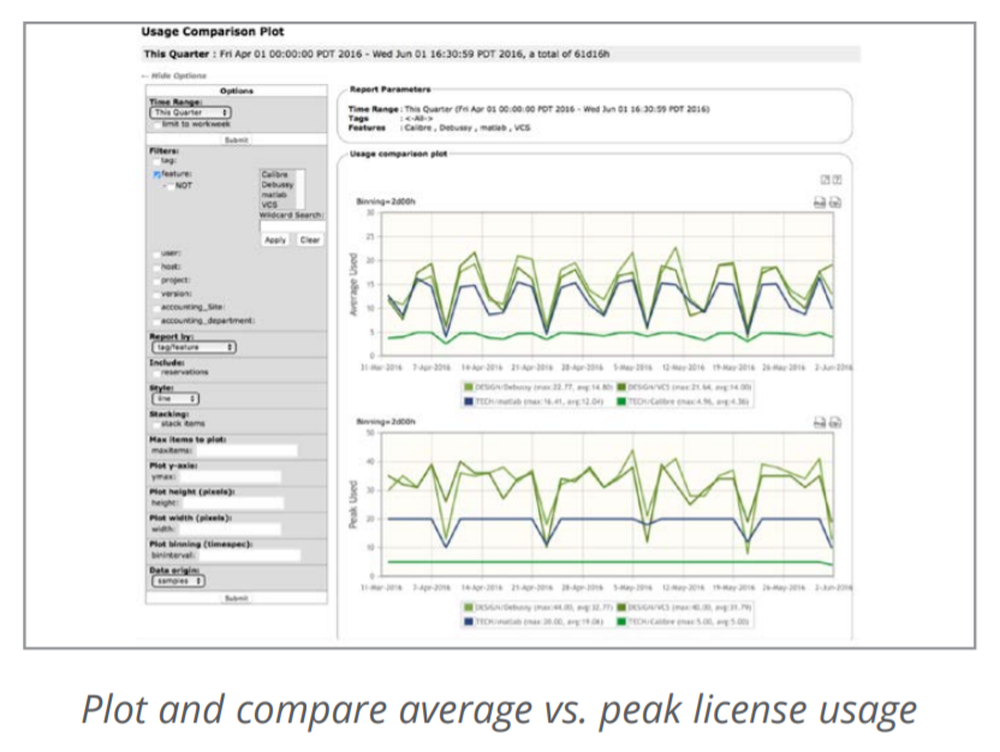Click the Wildcard Search input field
This screenshot has width=1000, height=752.
click(293, 226)
